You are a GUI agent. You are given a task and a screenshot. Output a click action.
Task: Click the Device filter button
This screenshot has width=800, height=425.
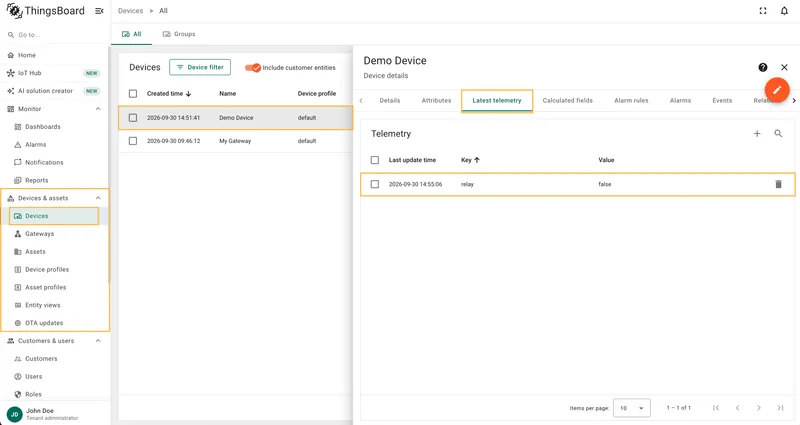[x=200, y=67]
